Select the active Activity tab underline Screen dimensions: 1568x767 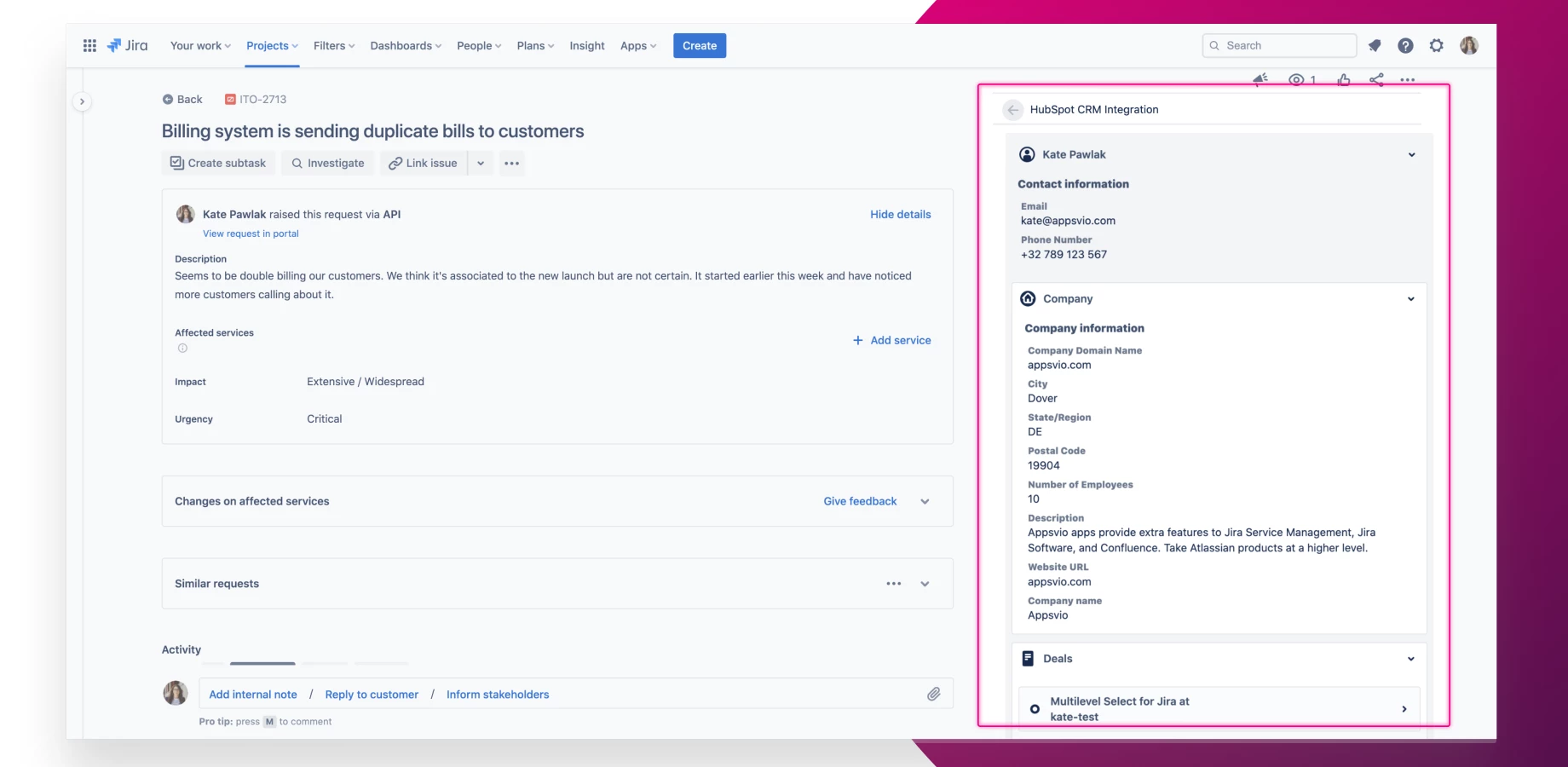point(262,663)
